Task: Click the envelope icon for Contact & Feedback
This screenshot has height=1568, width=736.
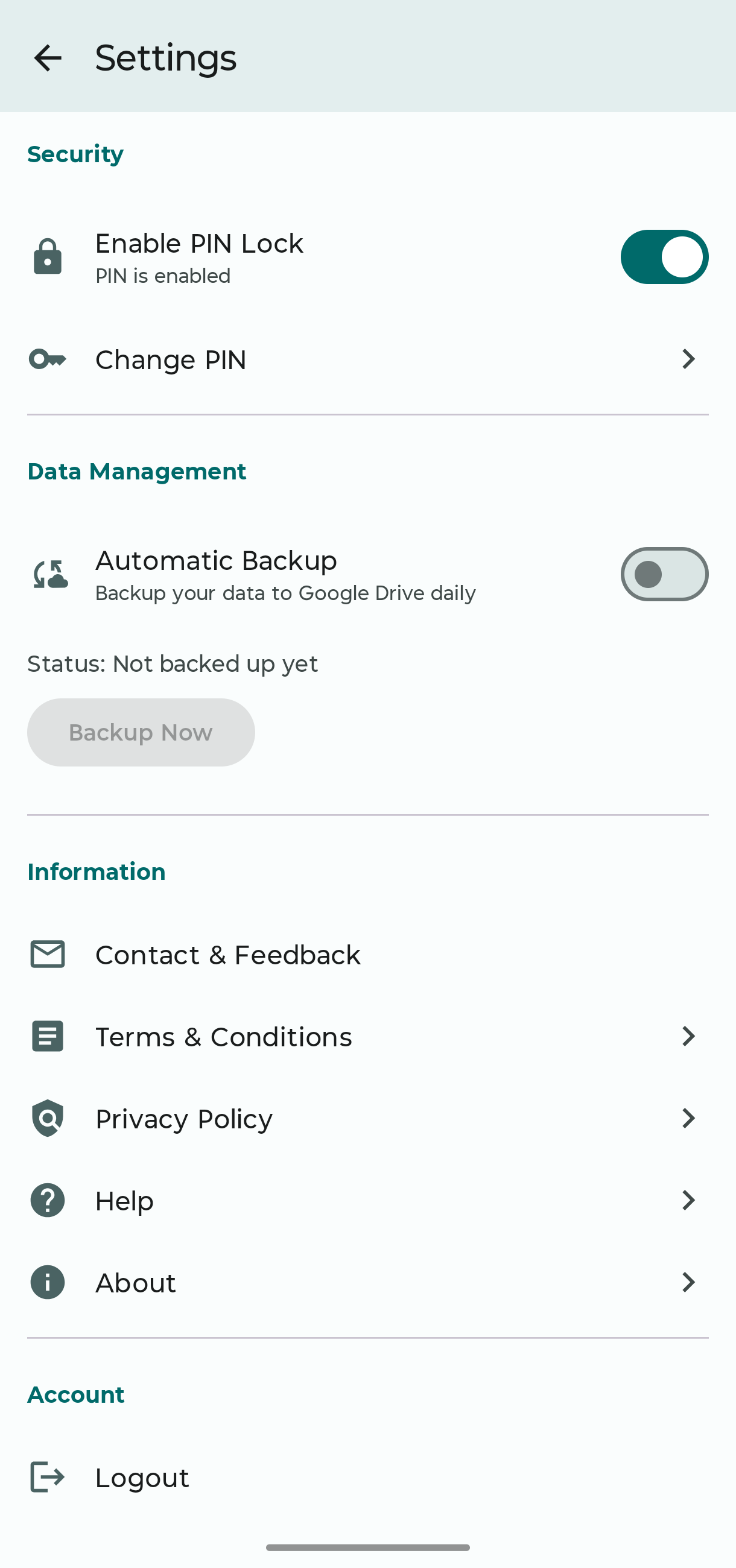Action: click(x=47, y=954)
